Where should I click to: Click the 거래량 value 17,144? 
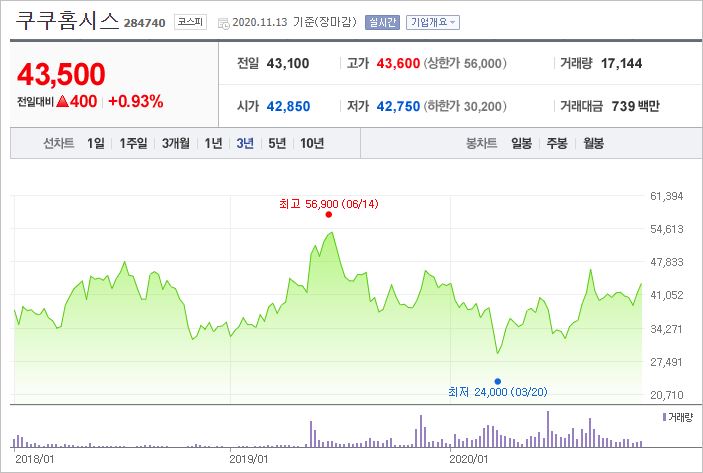point(621,64)
